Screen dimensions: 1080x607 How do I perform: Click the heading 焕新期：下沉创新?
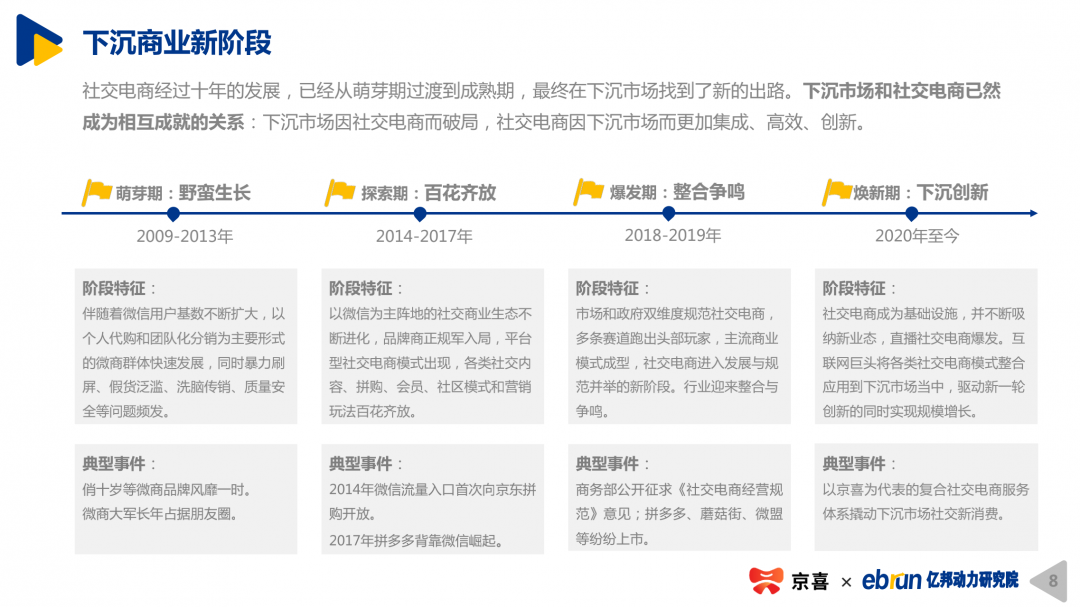921,193
